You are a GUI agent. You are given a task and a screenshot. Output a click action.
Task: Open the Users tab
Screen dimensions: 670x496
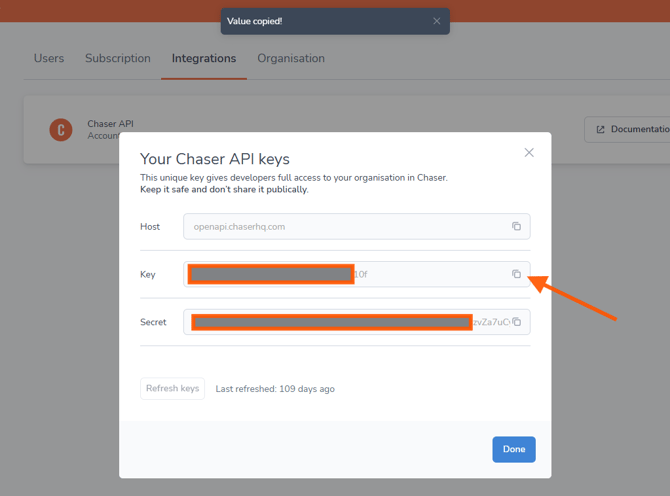tap(49, 58)
